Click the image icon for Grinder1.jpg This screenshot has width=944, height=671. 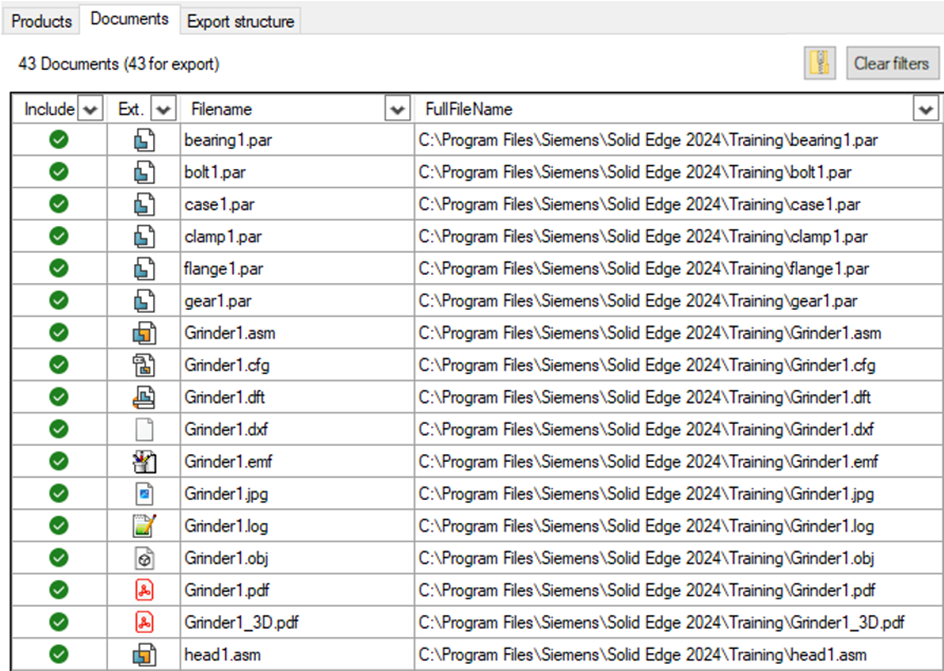(x=144, y=494)
